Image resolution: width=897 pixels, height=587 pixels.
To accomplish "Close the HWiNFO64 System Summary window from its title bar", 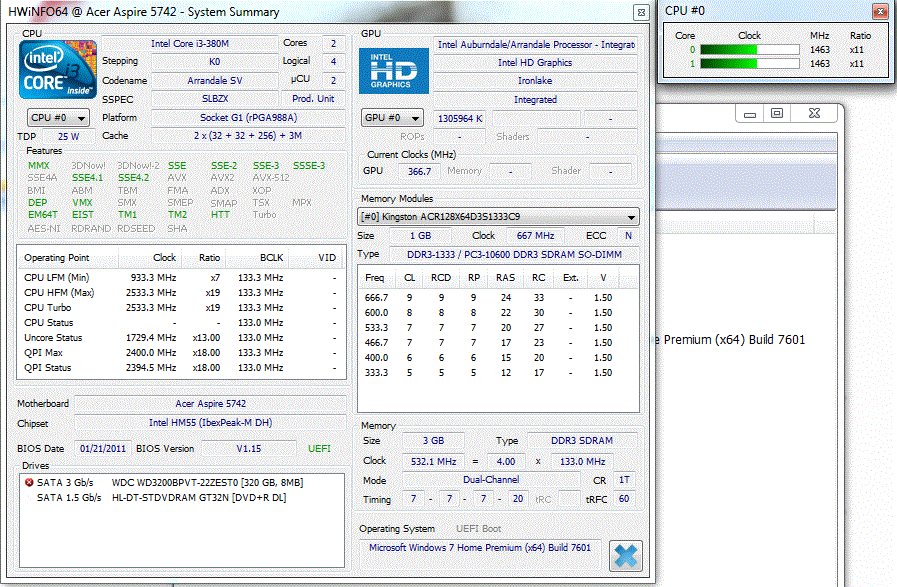I will point(641,12).
